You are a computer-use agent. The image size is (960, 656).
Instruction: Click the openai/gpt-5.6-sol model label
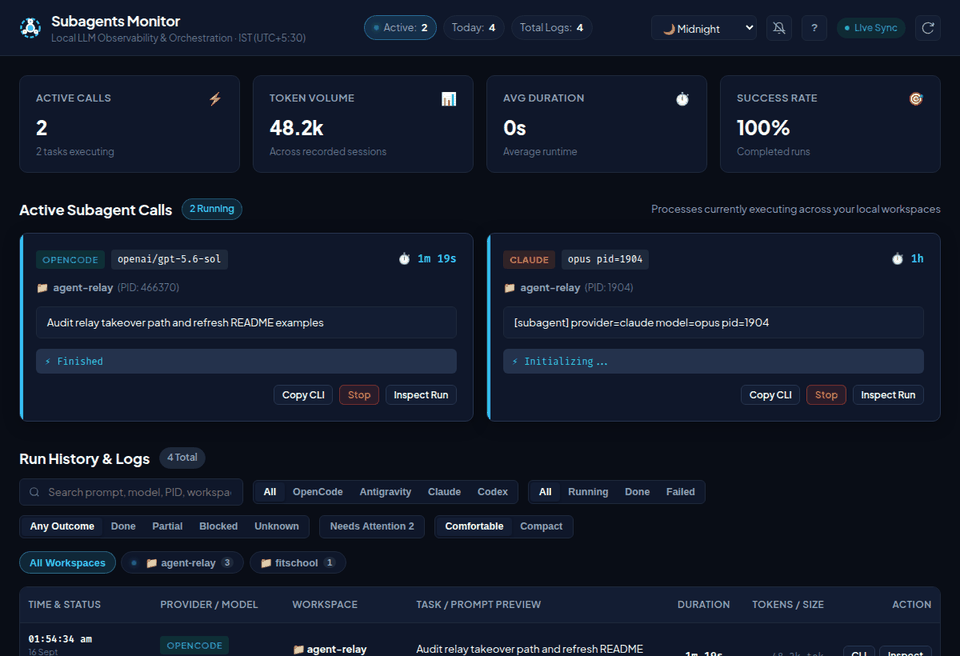click(169, 259)
